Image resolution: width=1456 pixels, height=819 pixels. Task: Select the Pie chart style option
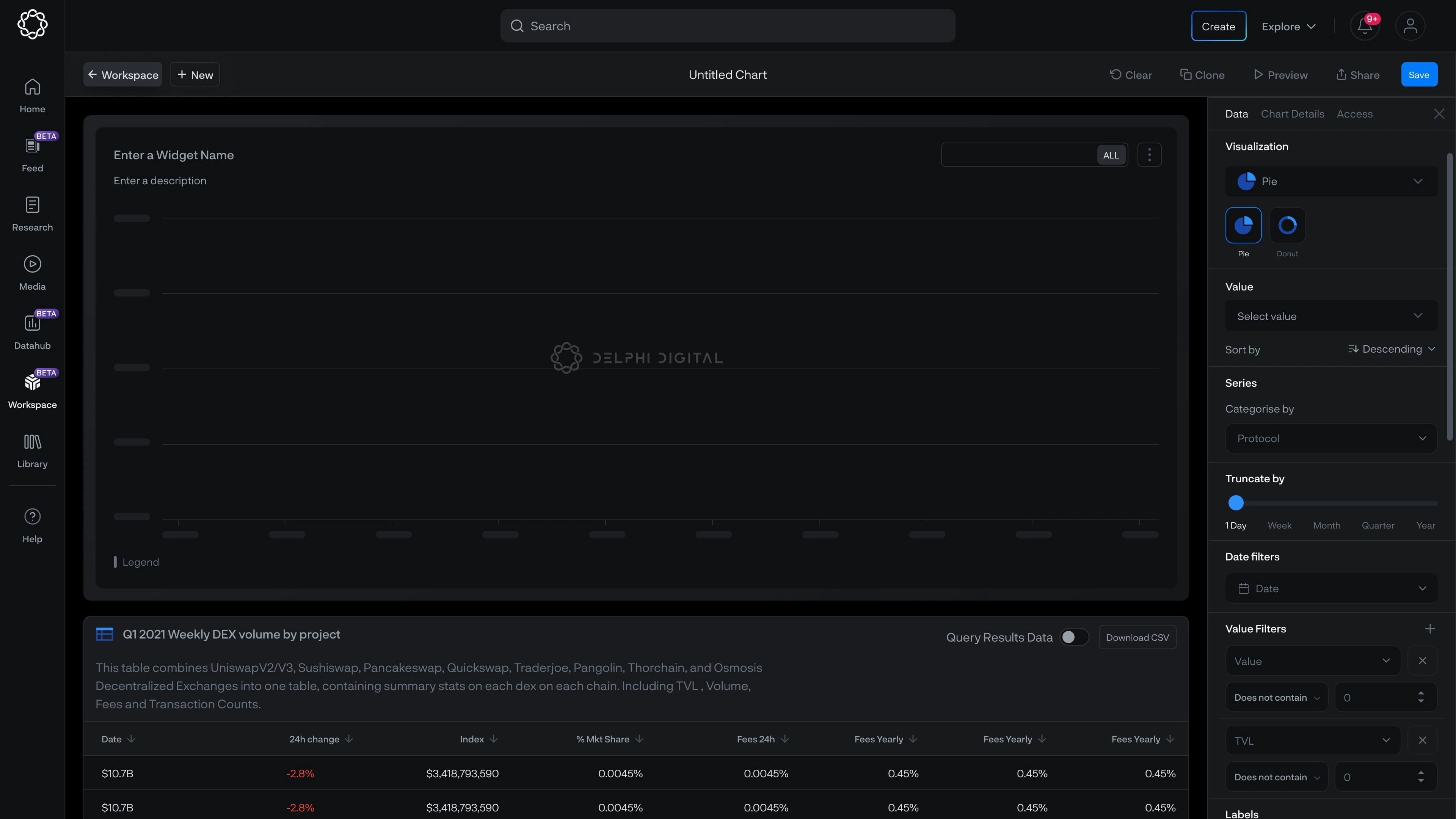(x=1243, y=226)
